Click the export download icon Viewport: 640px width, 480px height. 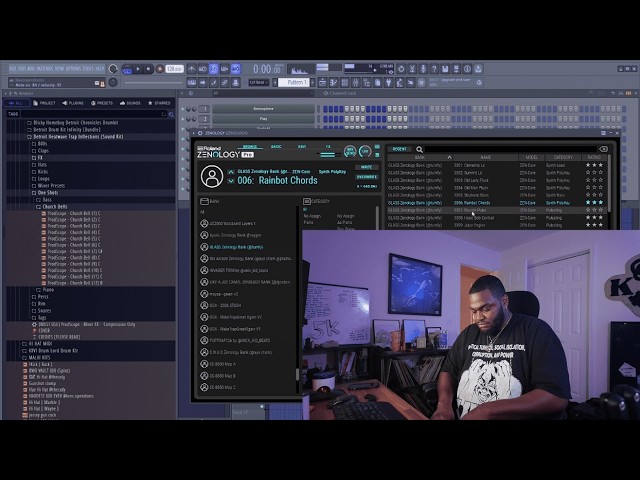[x=478, y=69]
